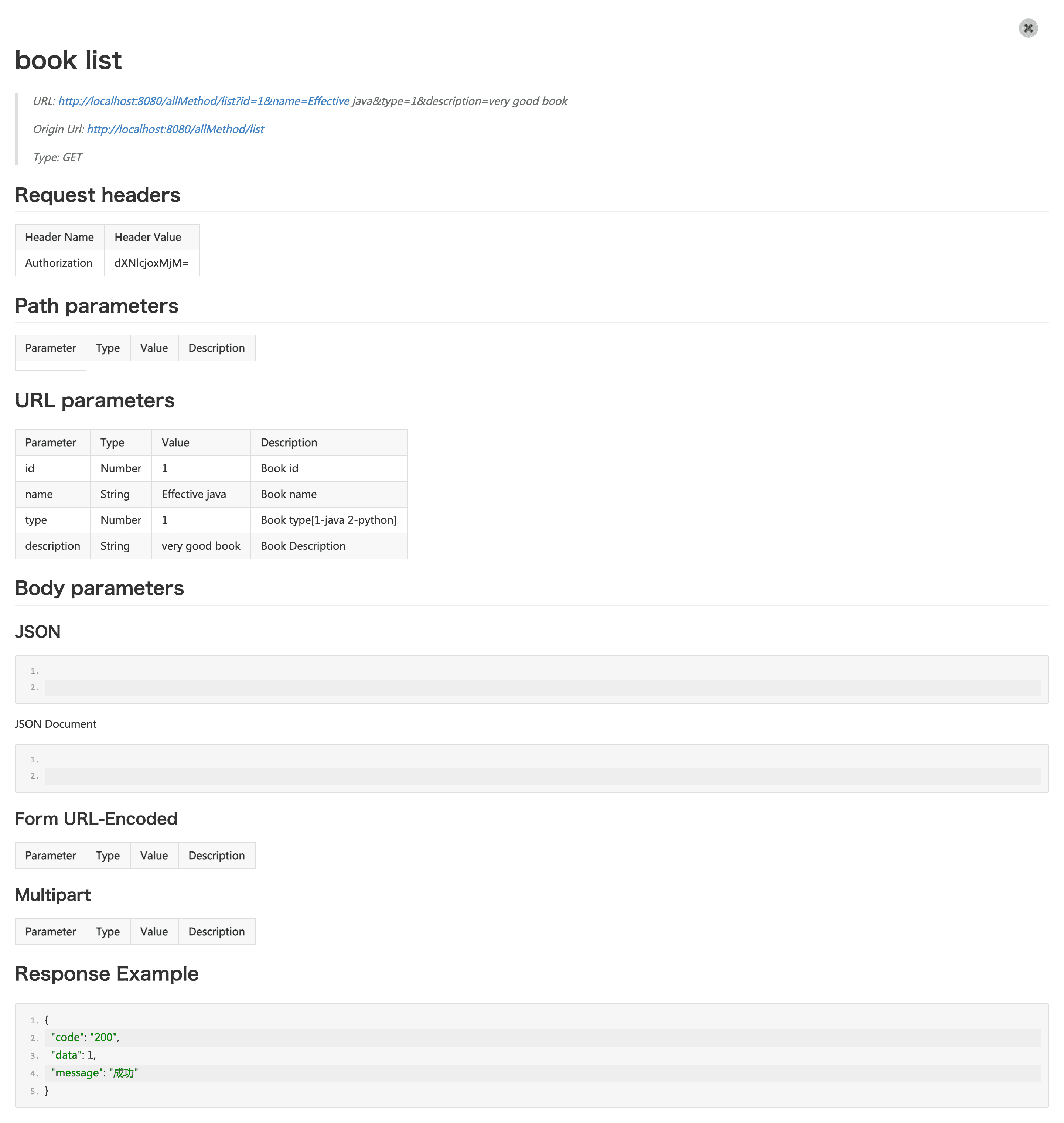
Task: Click inside the JSON Document code block
Action: click(x=531, y=768)
